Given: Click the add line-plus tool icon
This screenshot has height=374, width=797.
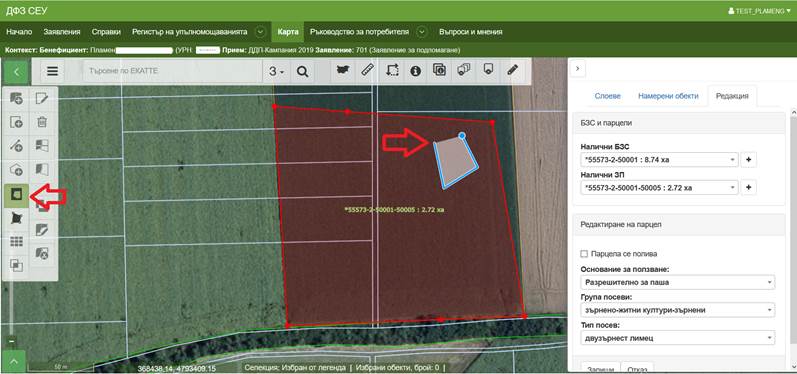Looking at the screenshot, I should click(17, 146).
